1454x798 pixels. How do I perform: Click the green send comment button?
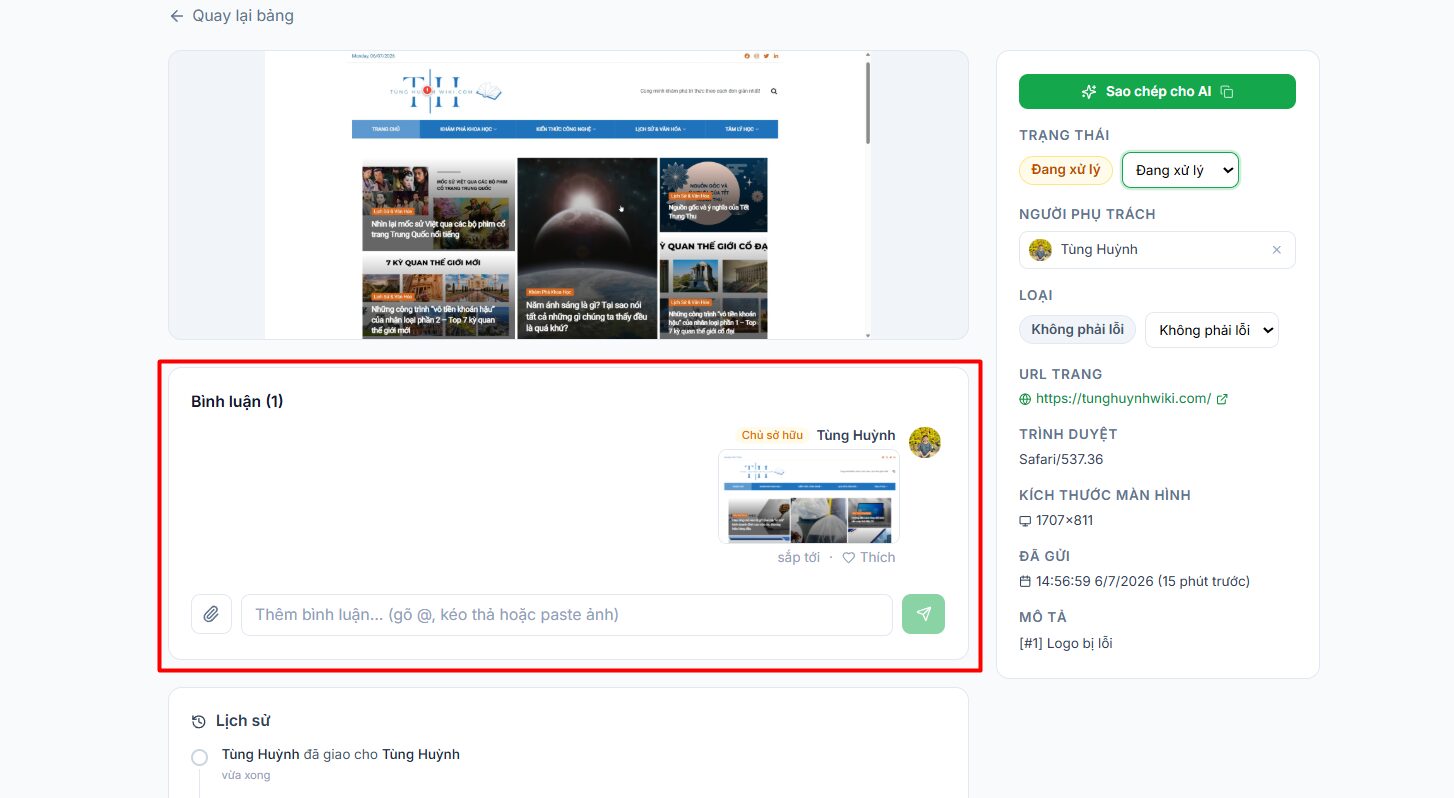923,614
